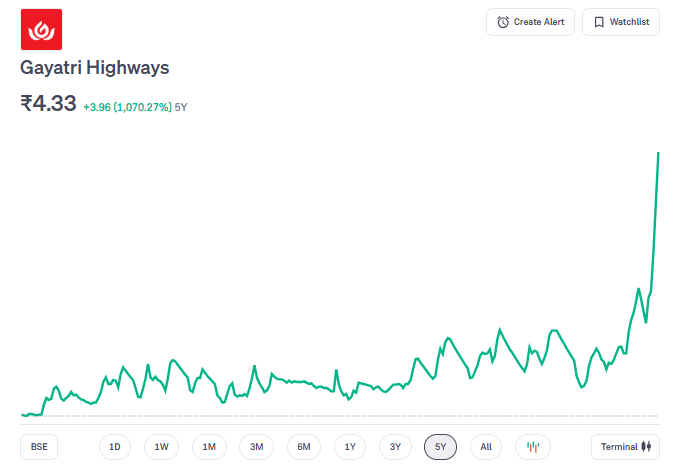Select the active 5Y range
The image size is (683, 471).
(x=440, y=447)
